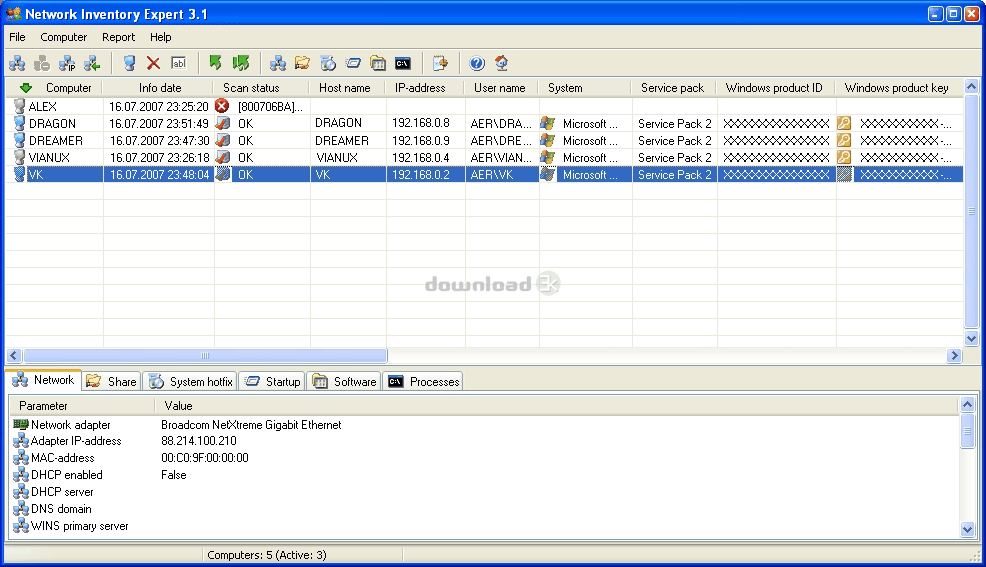Select the Network tab
Image resolution: width=986 pixels, height=567 pixels.
pyautogui.click(x=43, y=380)
